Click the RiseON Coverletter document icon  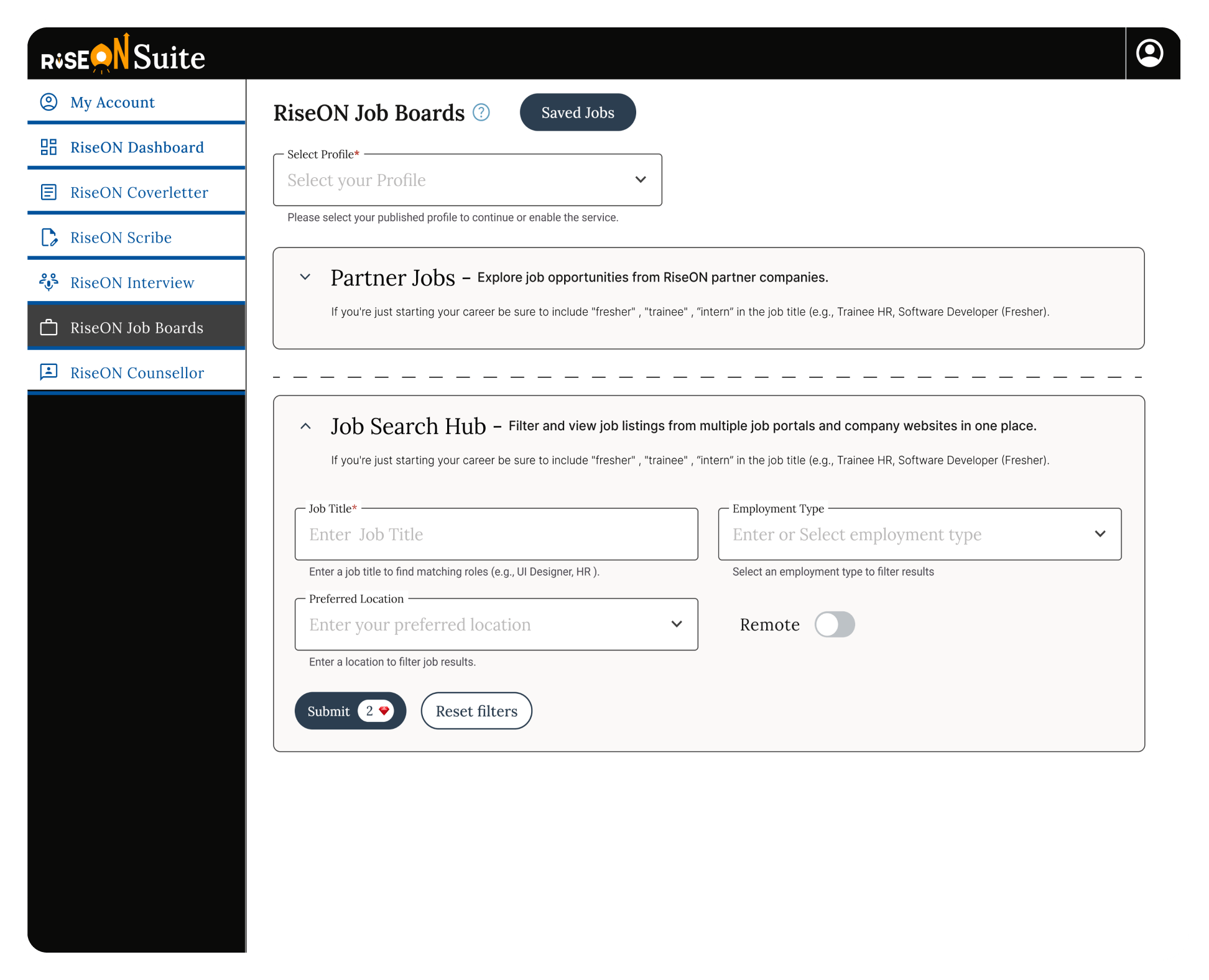(49, 192)
